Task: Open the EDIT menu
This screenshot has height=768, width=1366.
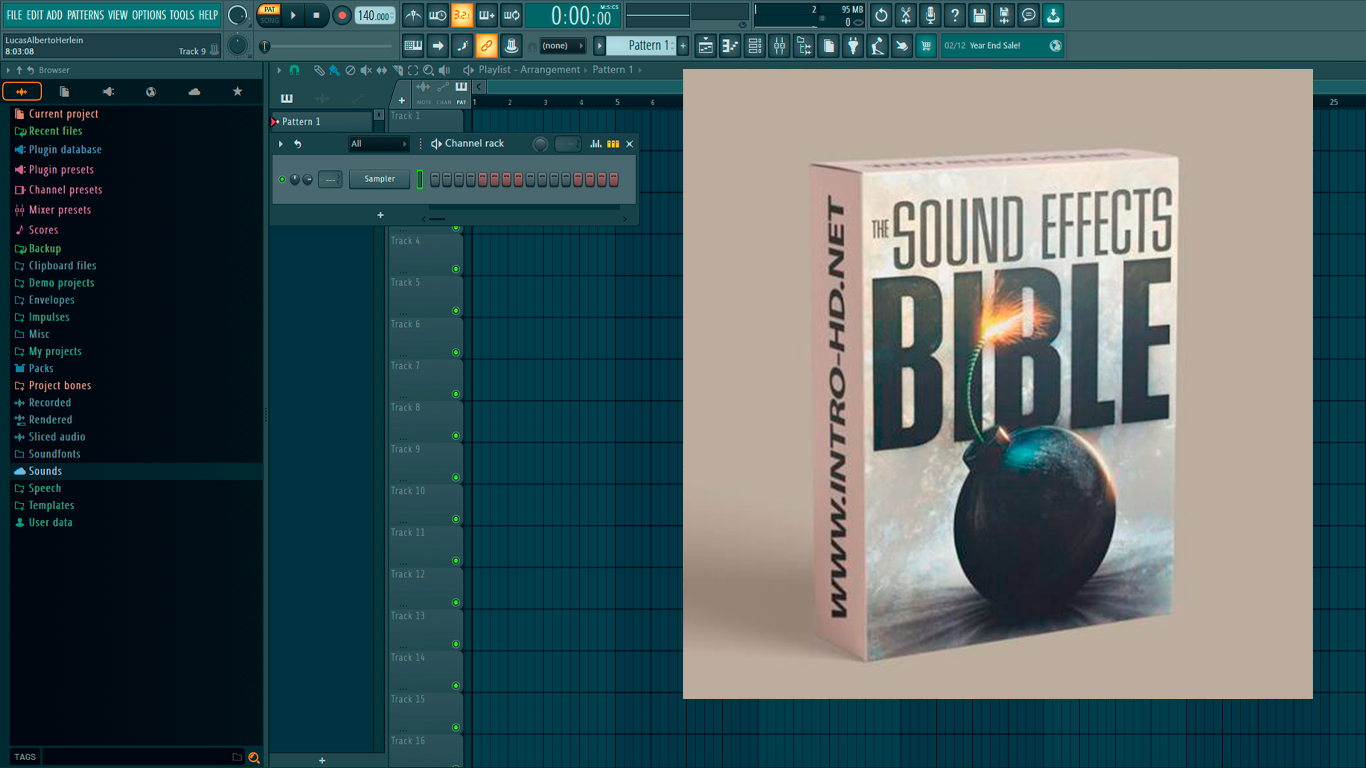Action: (35, 15)
